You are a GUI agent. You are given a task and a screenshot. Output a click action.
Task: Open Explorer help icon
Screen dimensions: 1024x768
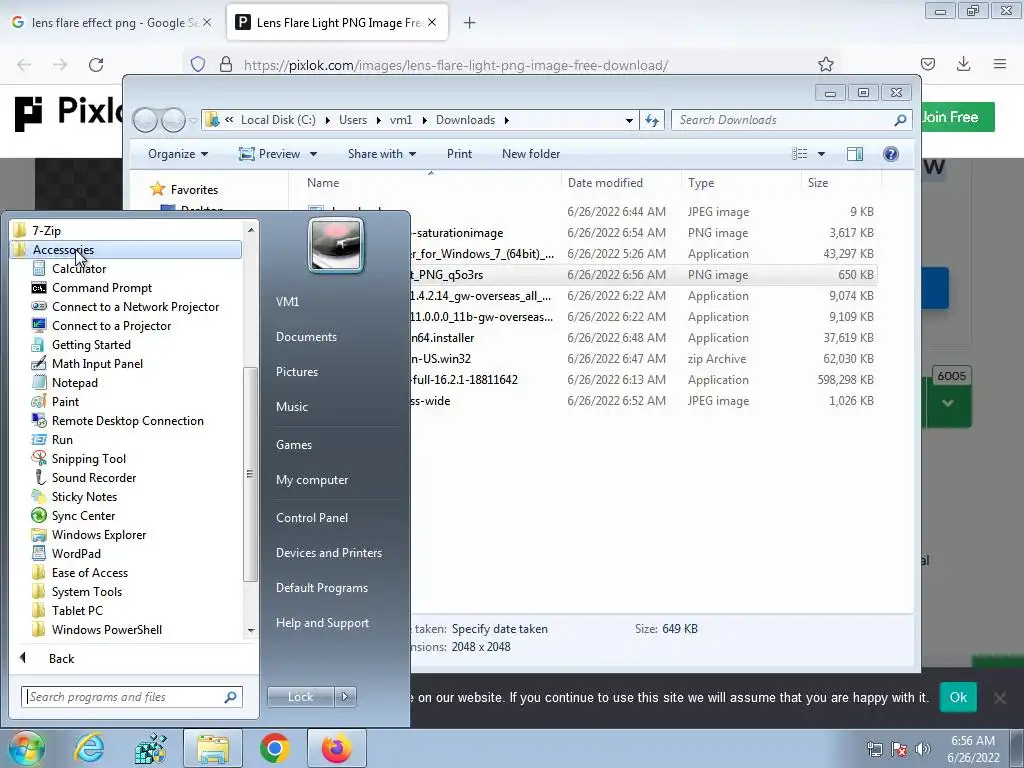pyautogui.click(x=890, y=154)
